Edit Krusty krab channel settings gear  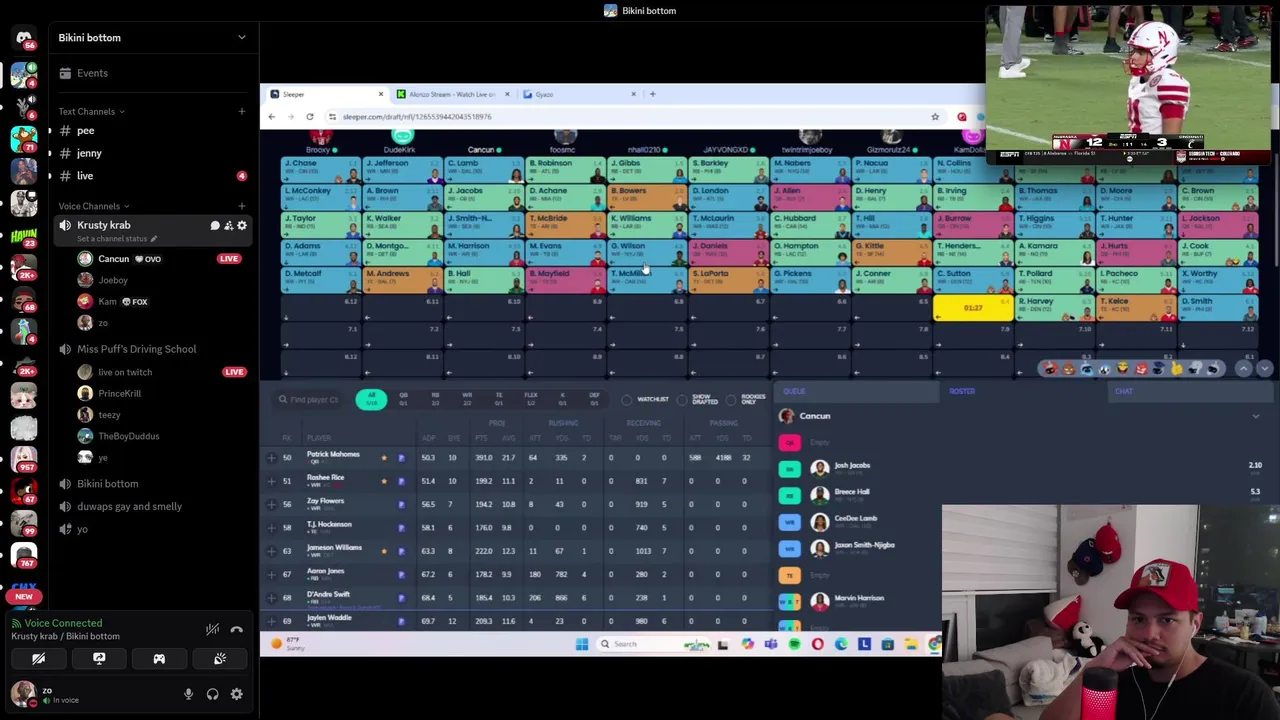click(242, 226)
